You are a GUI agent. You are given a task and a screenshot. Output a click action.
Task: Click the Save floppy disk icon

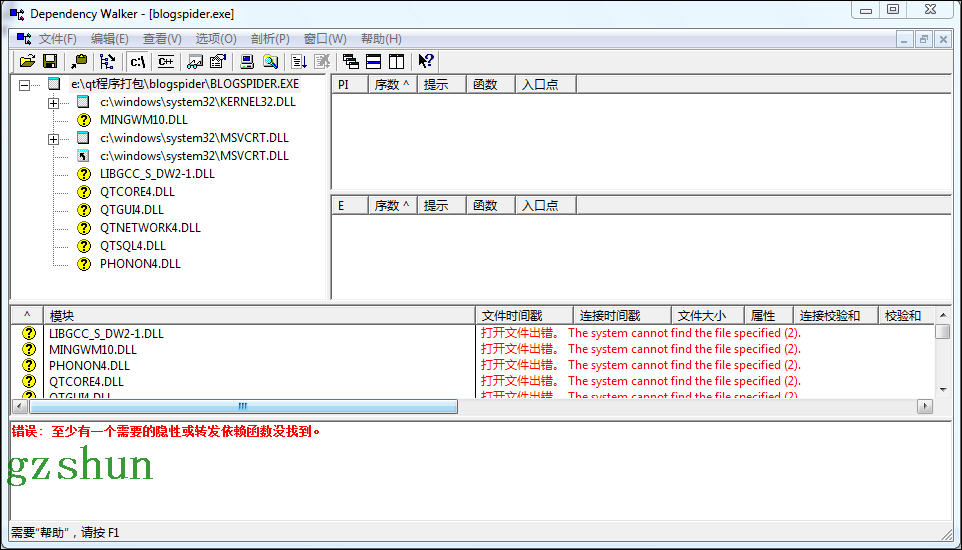click(x=49, y=62)
